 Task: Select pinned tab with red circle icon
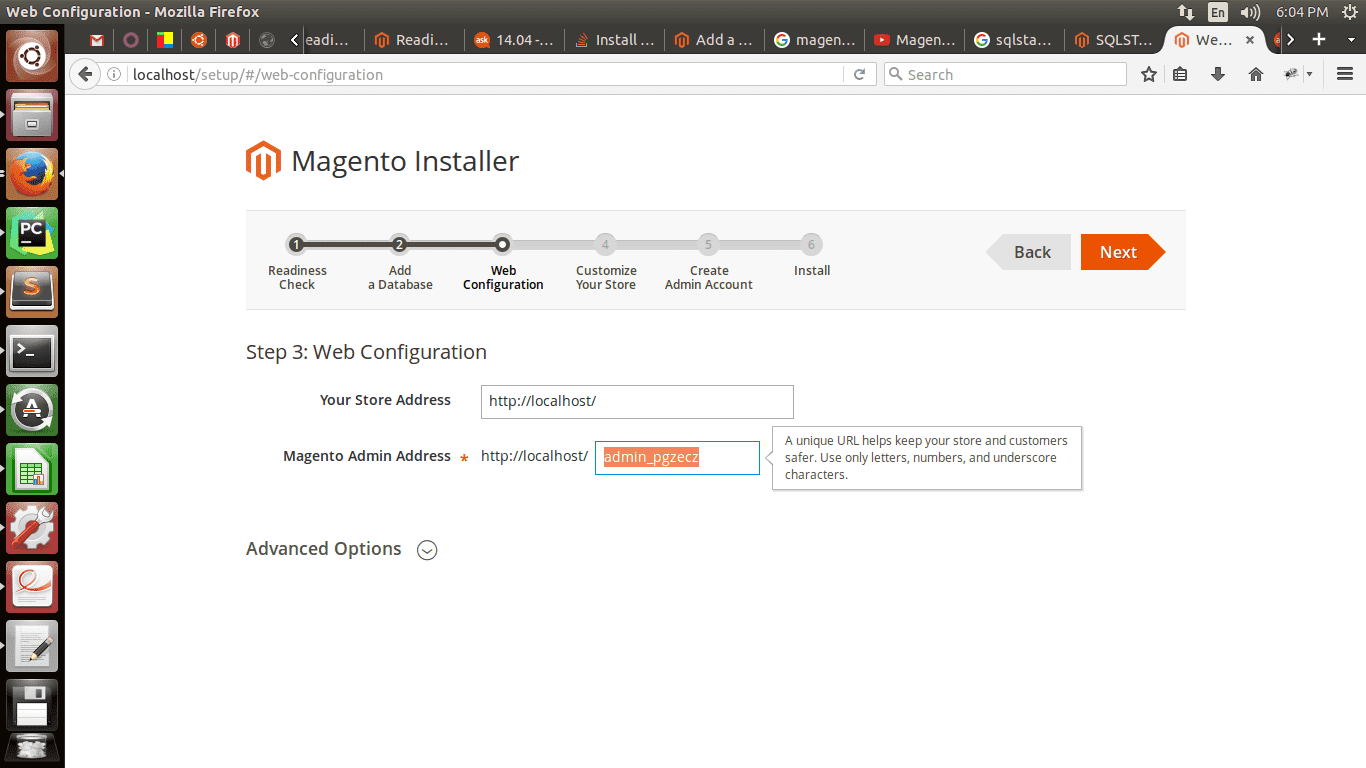(x=131, y=40)
